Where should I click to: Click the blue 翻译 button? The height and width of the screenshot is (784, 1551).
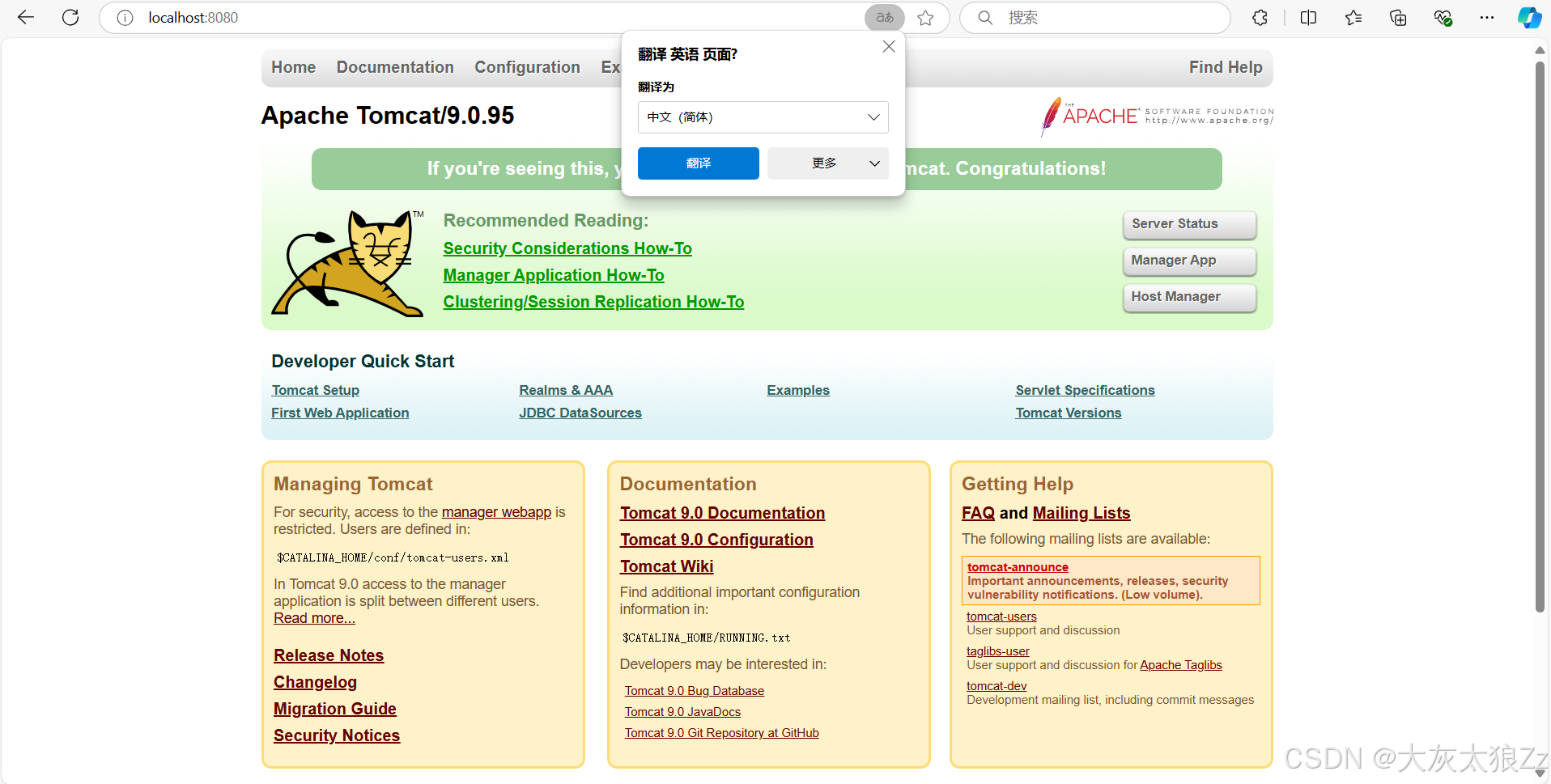(699, 163)
